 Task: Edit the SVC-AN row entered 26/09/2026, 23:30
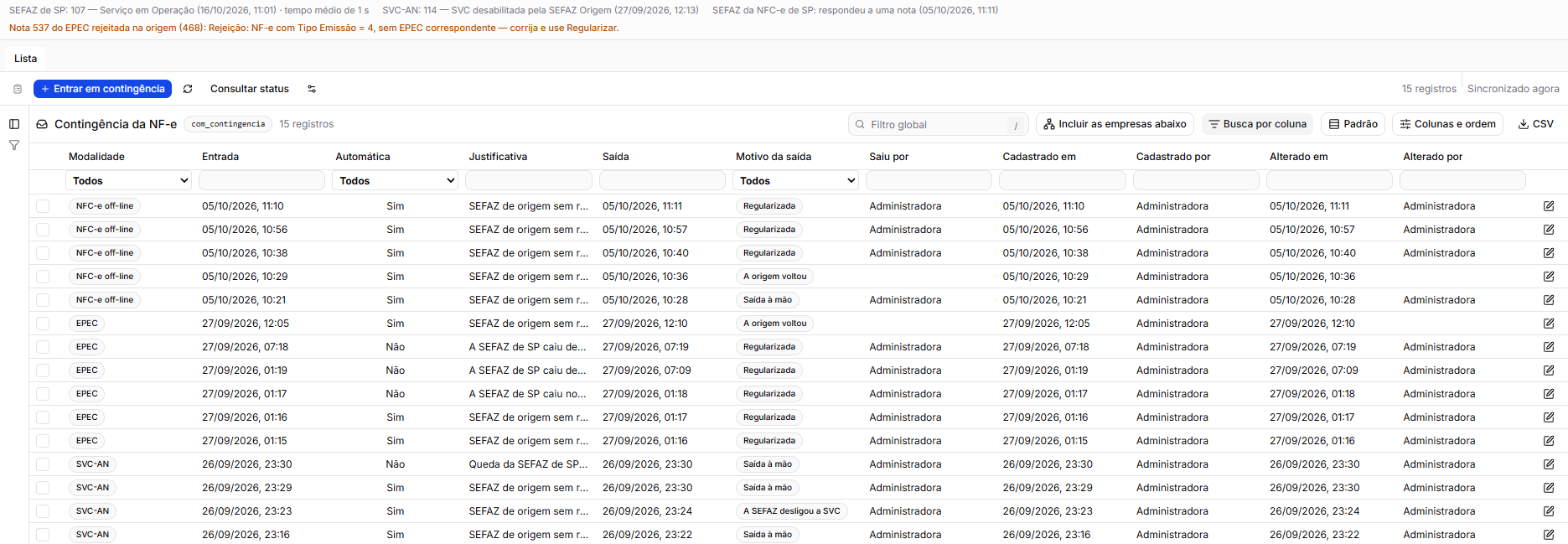point(1549,464)
